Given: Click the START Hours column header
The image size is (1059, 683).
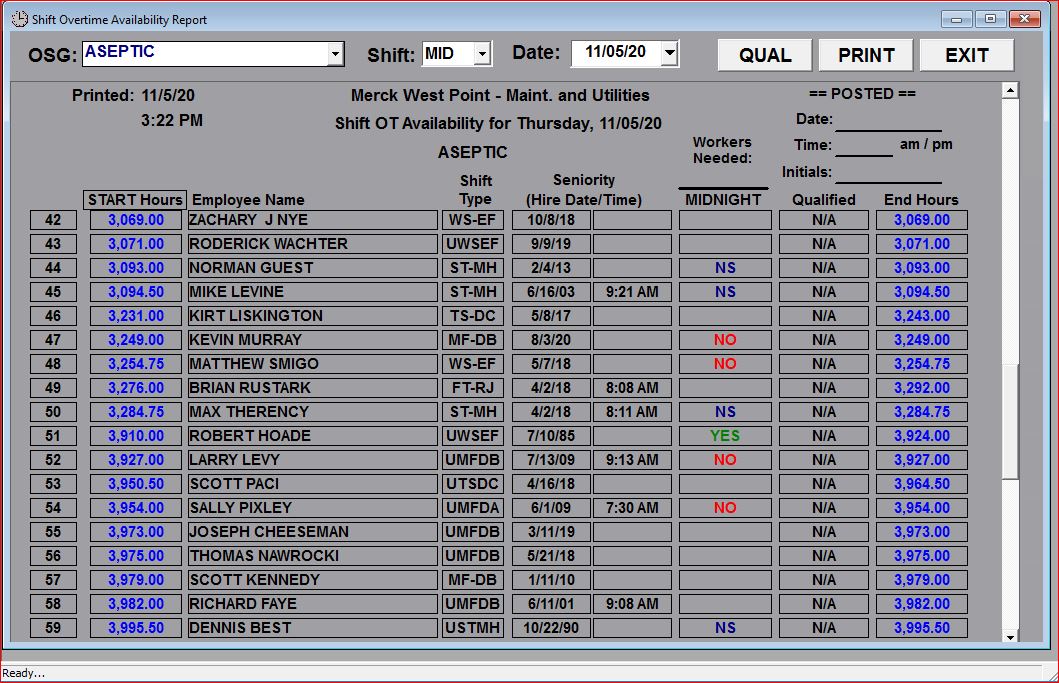Looking at the screenshot, I should click(136, 199).
